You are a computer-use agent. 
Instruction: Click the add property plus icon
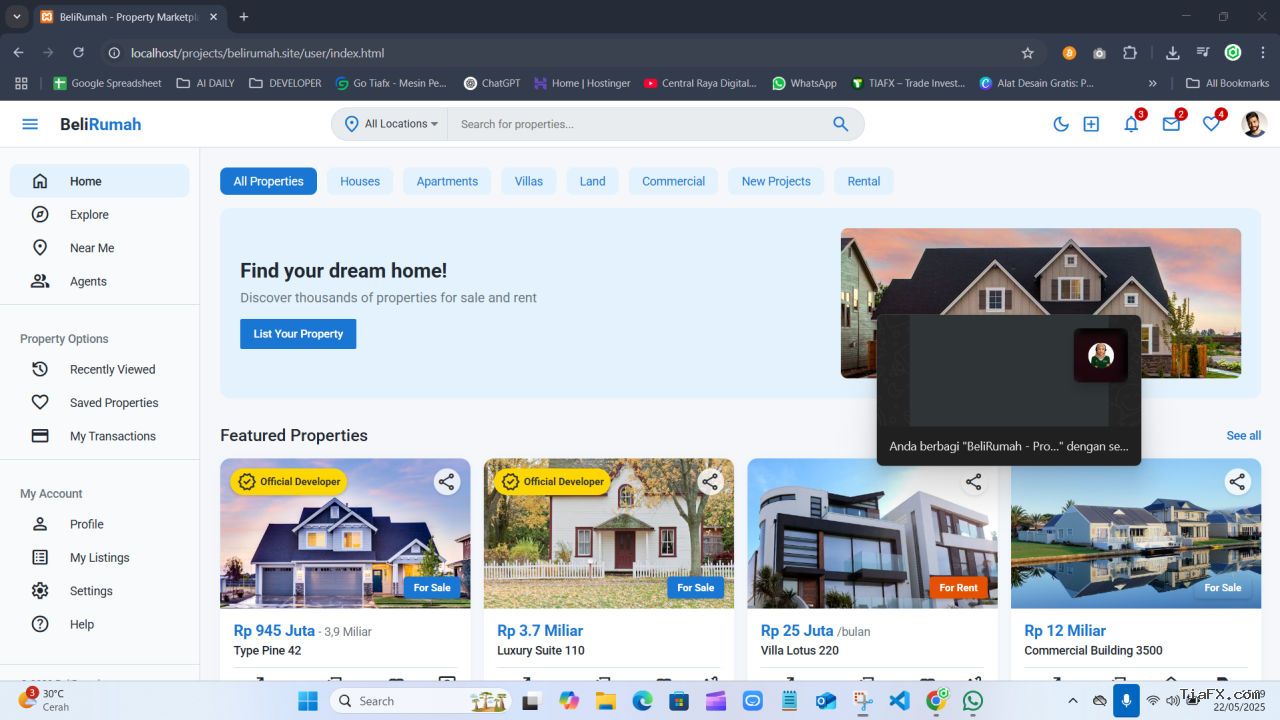(1091, 124)
